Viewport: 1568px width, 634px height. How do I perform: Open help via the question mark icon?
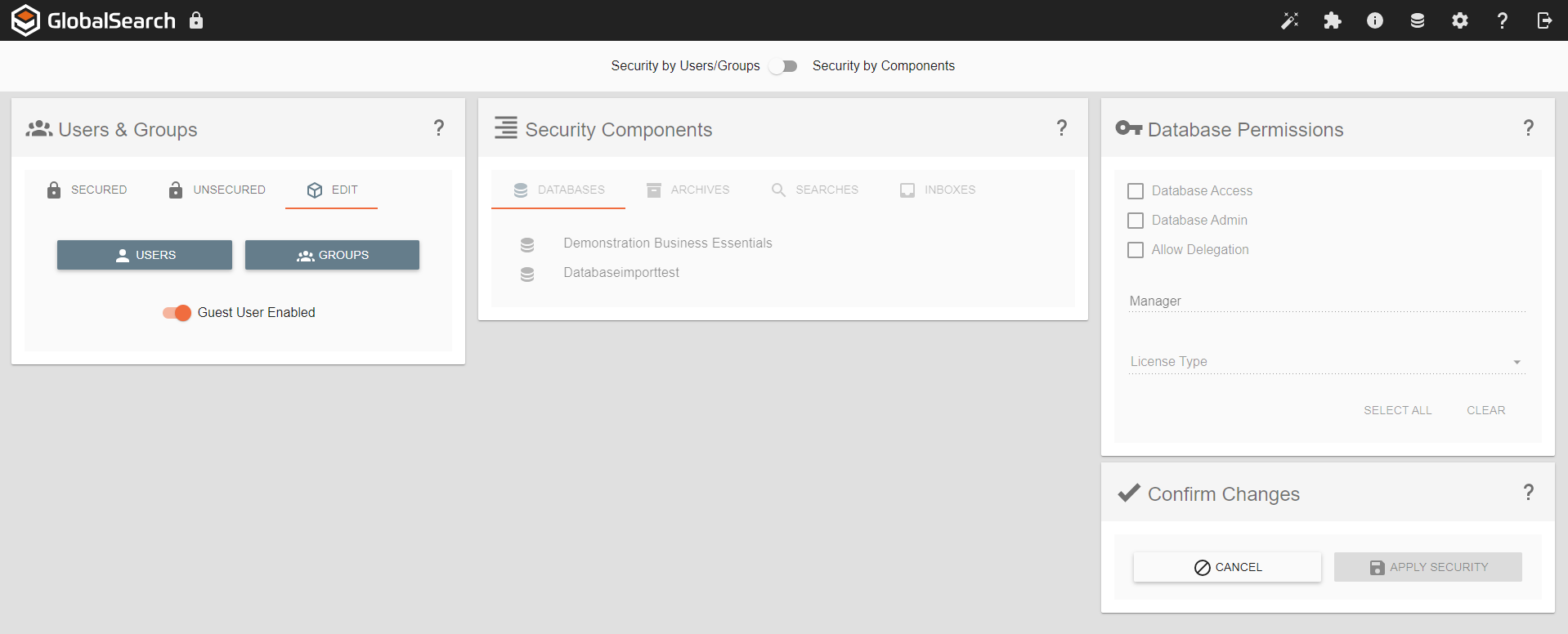pyautogui.click(x=1502, y=20)
